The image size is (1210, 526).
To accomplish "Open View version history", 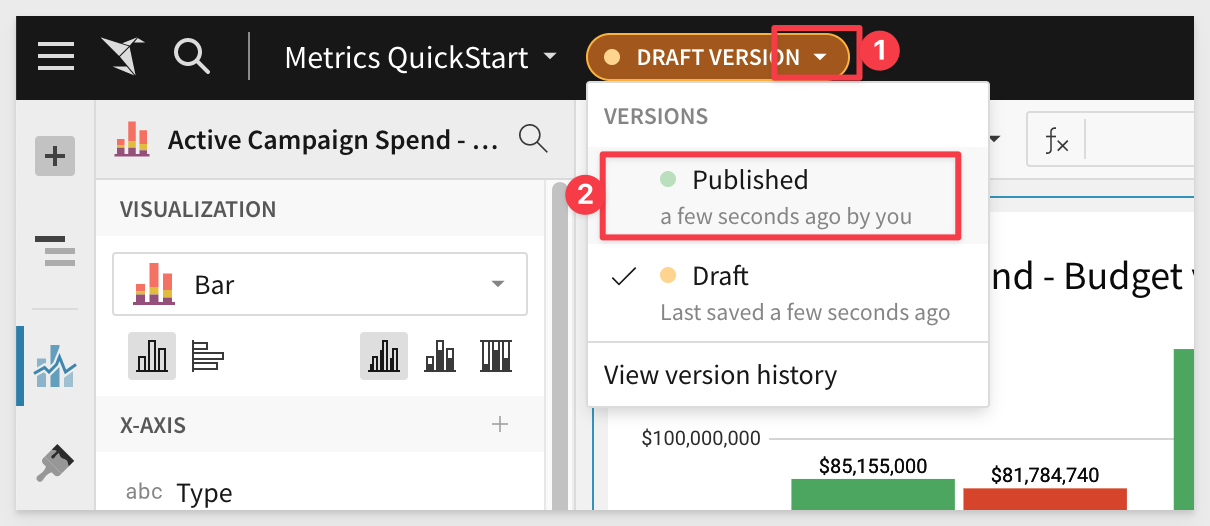I will point(720,375).
